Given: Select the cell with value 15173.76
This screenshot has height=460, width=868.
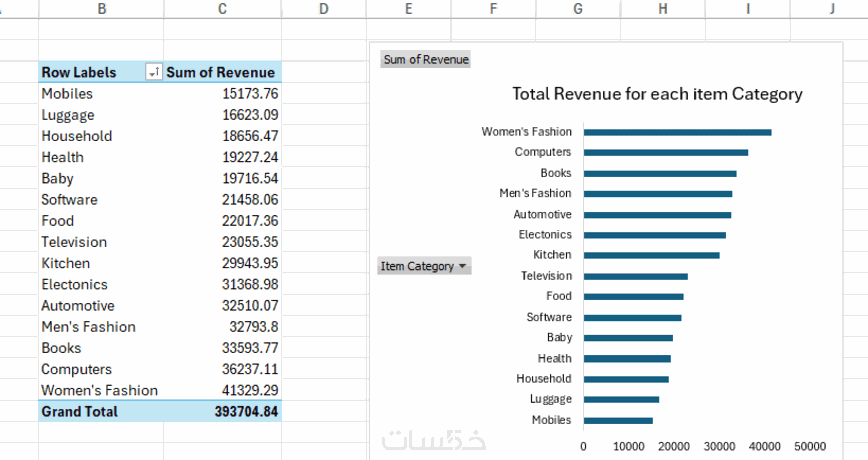Looking at the screenshot, I should point(223,94).
